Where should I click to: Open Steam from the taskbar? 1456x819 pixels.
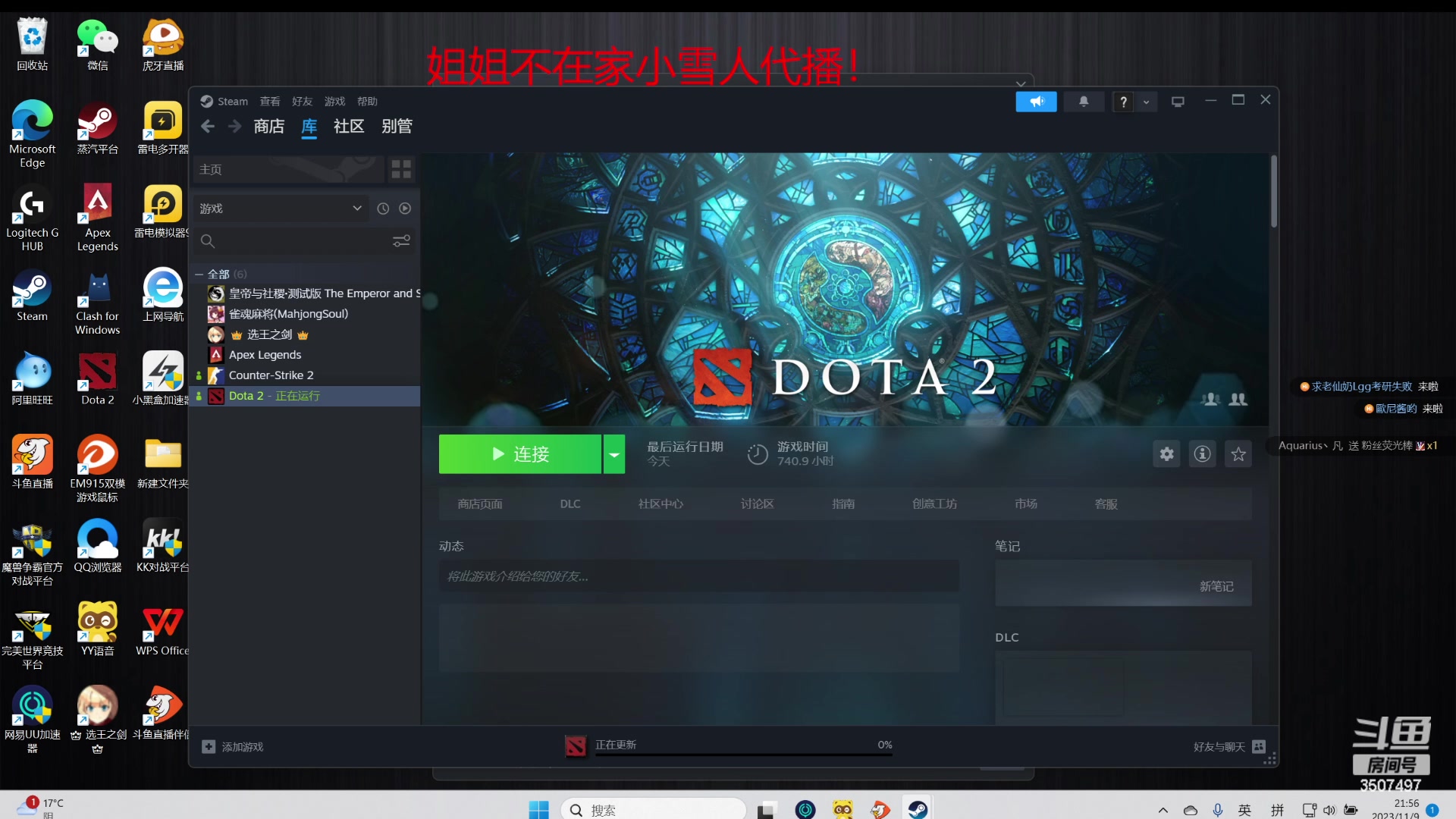coord(918,809)
